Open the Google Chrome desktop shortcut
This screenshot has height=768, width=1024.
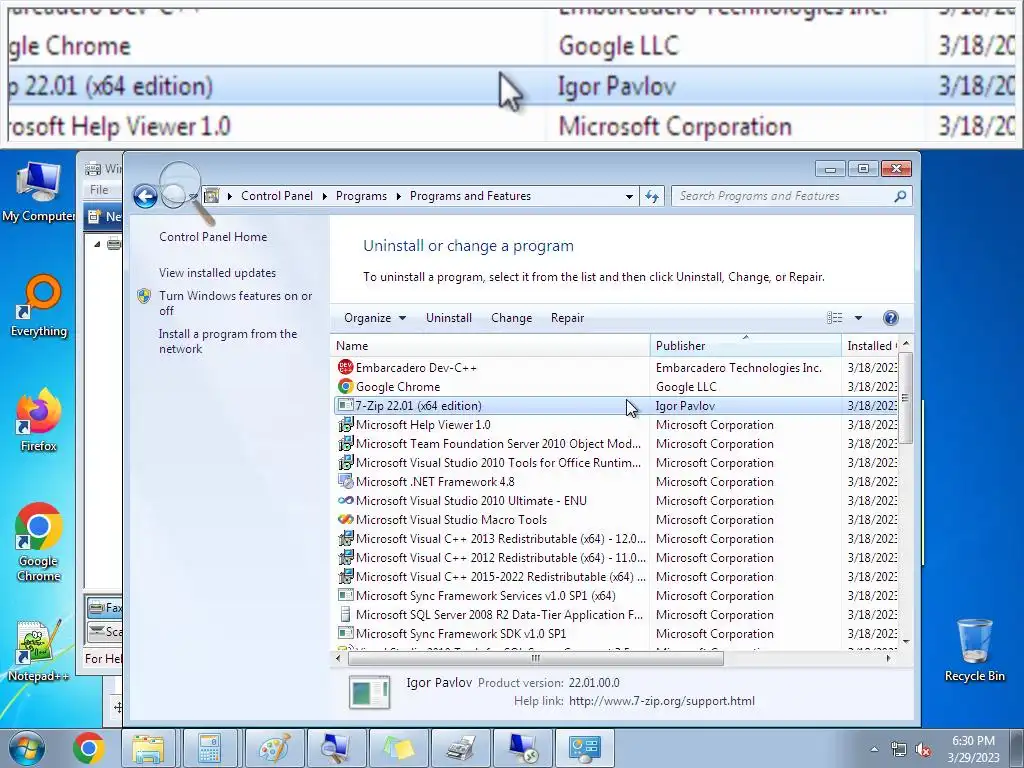pos(39,542)
